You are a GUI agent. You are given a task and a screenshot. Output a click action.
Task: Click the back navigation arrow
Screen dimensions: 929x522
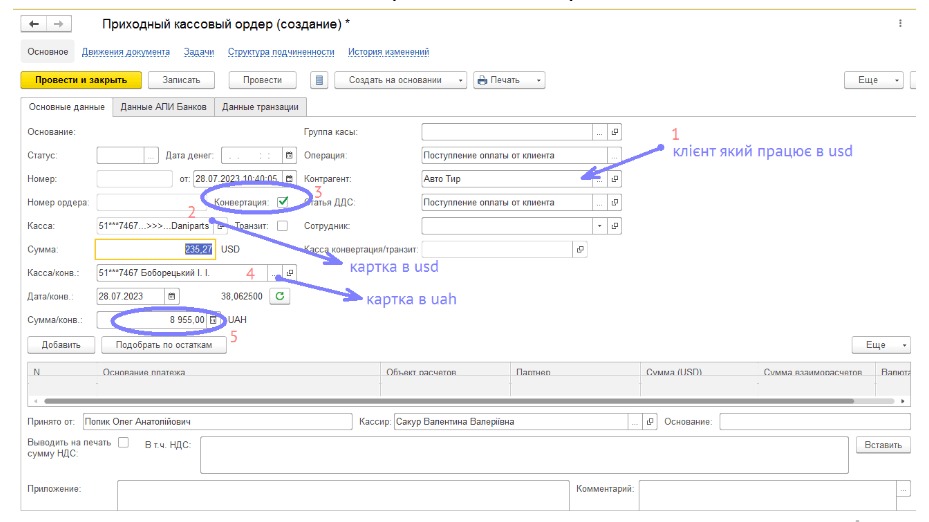coord(34,23)
